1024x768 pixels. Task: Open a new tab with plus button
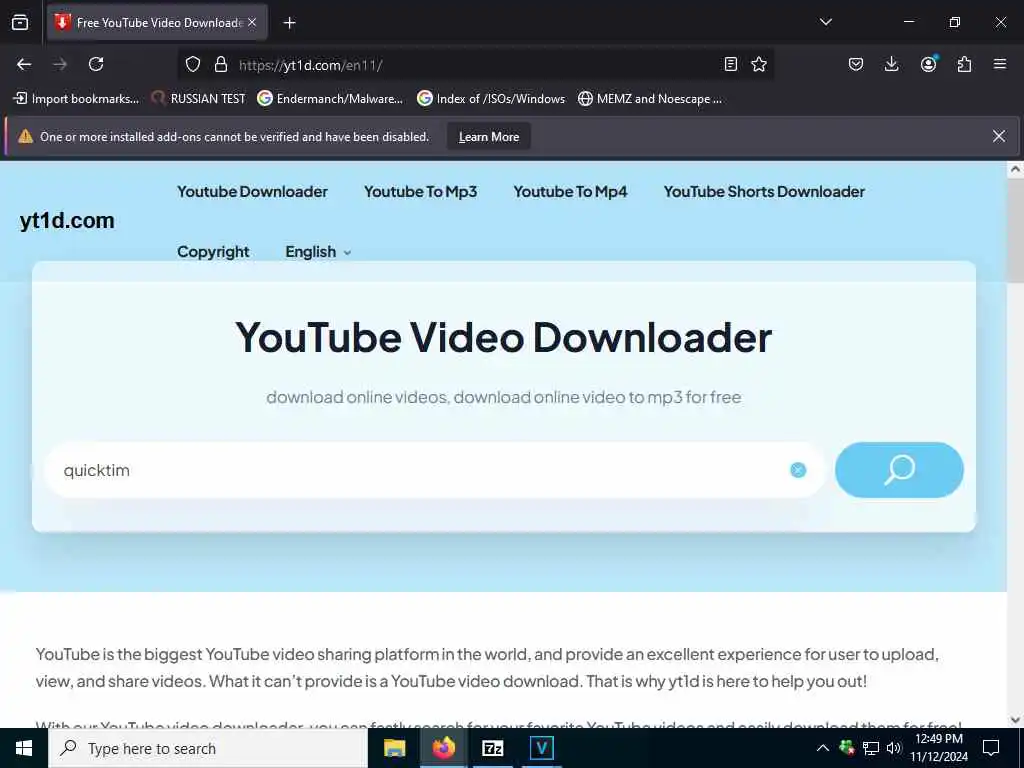coord(289,23)
